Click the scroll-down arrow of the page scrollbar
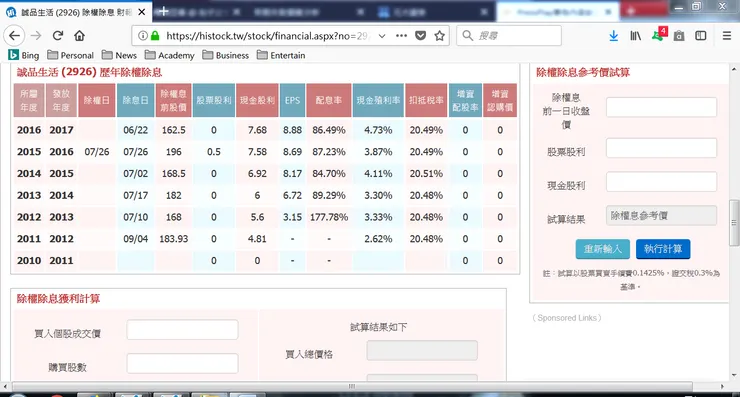Screen dimensions: 740x397 click(734, 376)
